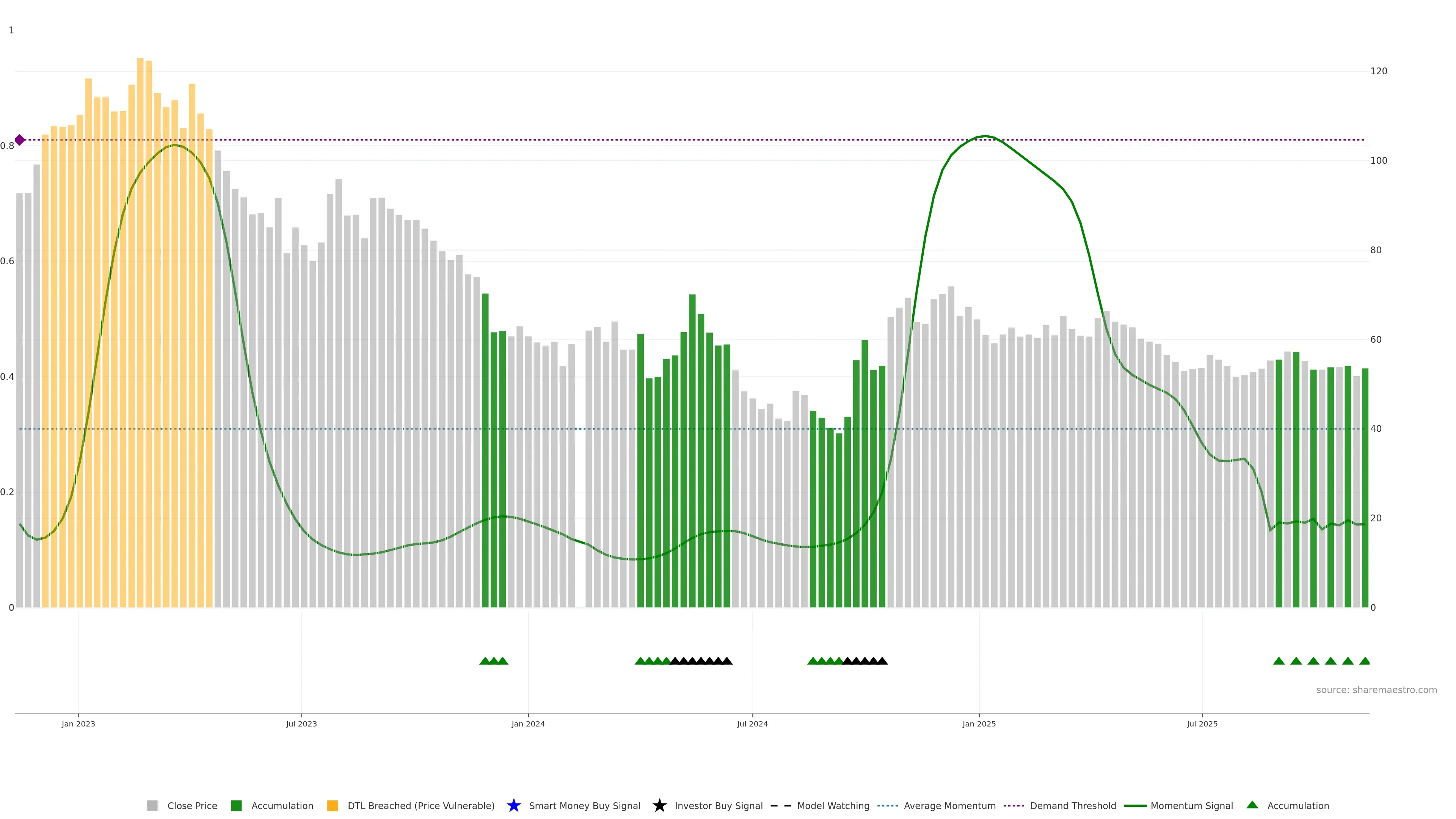Toggle the Close Price legend label

coord(192,805)
